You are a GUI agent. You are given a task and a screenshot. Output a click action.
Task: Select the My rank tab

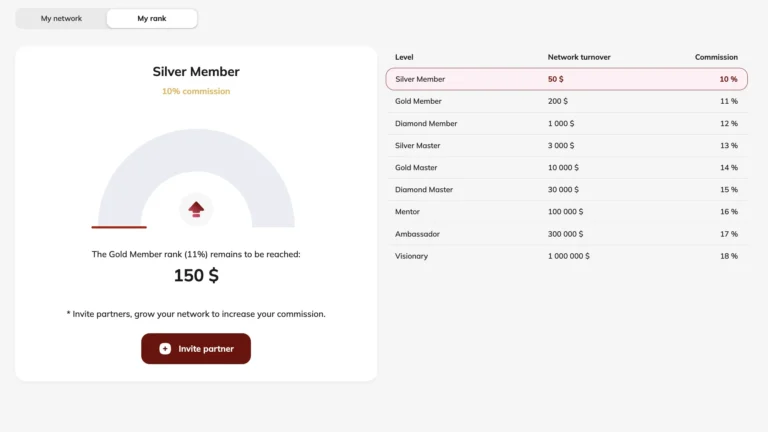[x=152, y=19]
